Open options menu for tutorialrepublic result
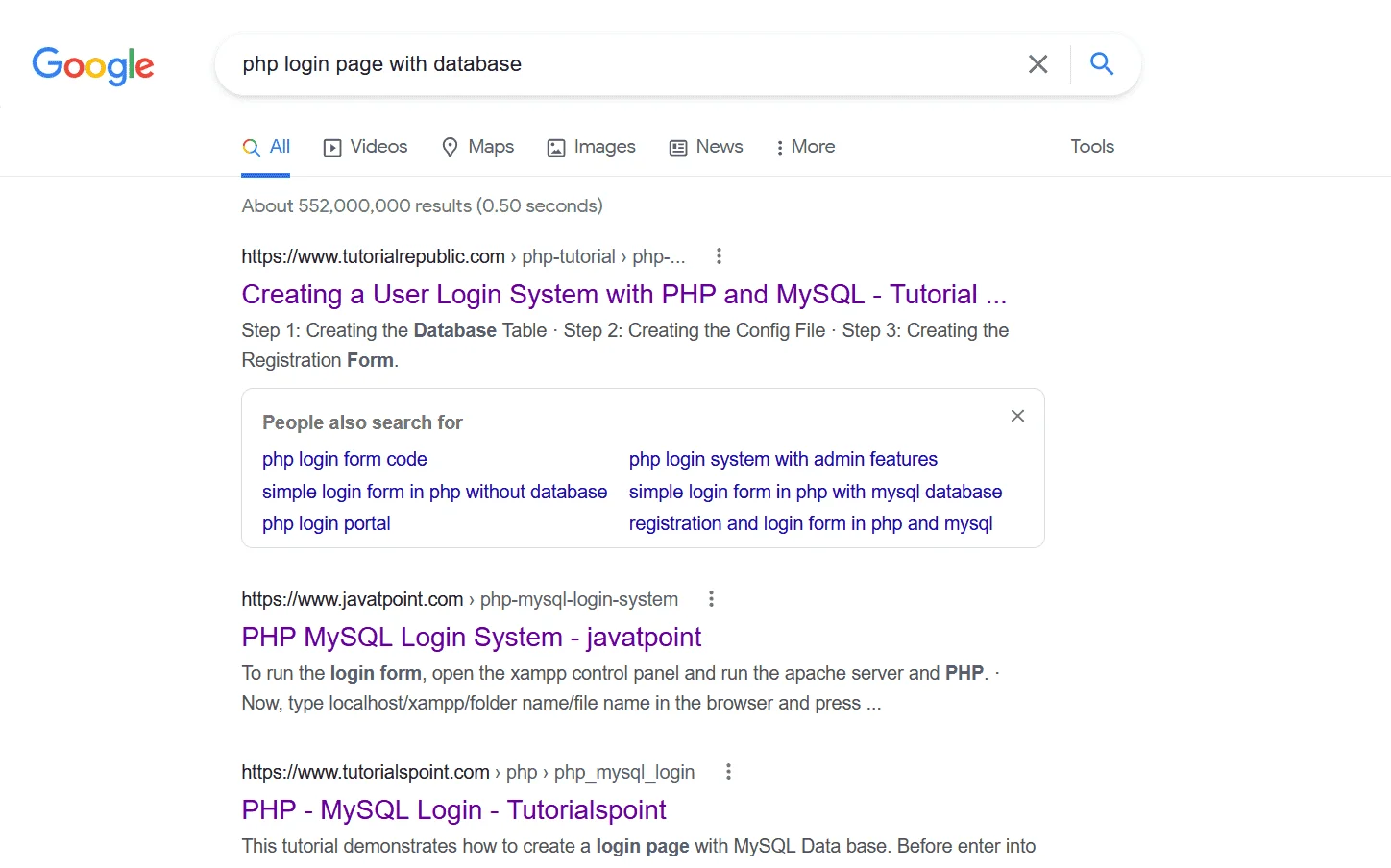Image resolution: width=1391 pixels, height=868 pixels. [719, 256]
